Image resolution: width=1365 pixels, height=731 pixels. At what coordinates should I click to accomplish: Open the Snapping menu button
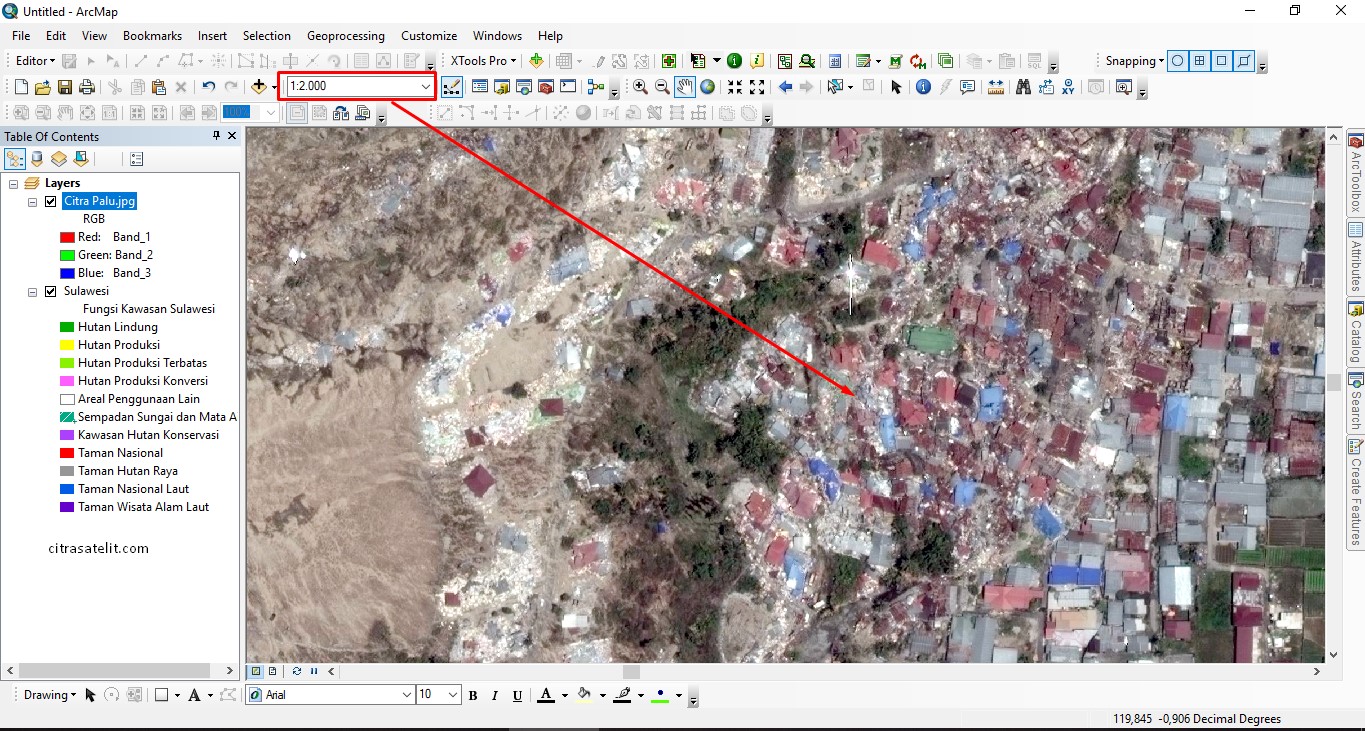pos(1134,61)
